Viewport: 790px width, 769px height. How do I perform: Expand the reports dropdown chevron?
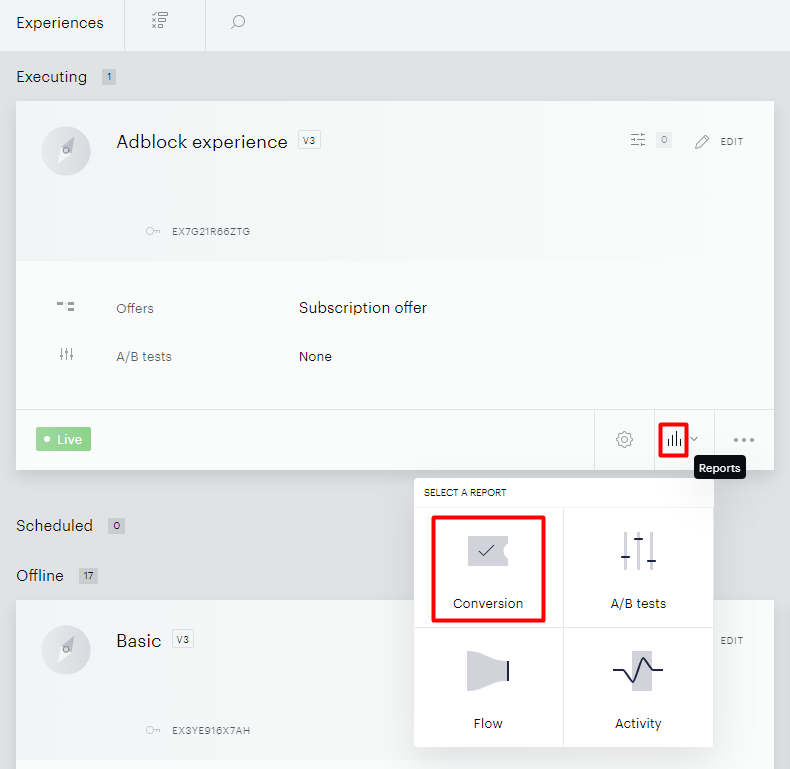[694, 439]
